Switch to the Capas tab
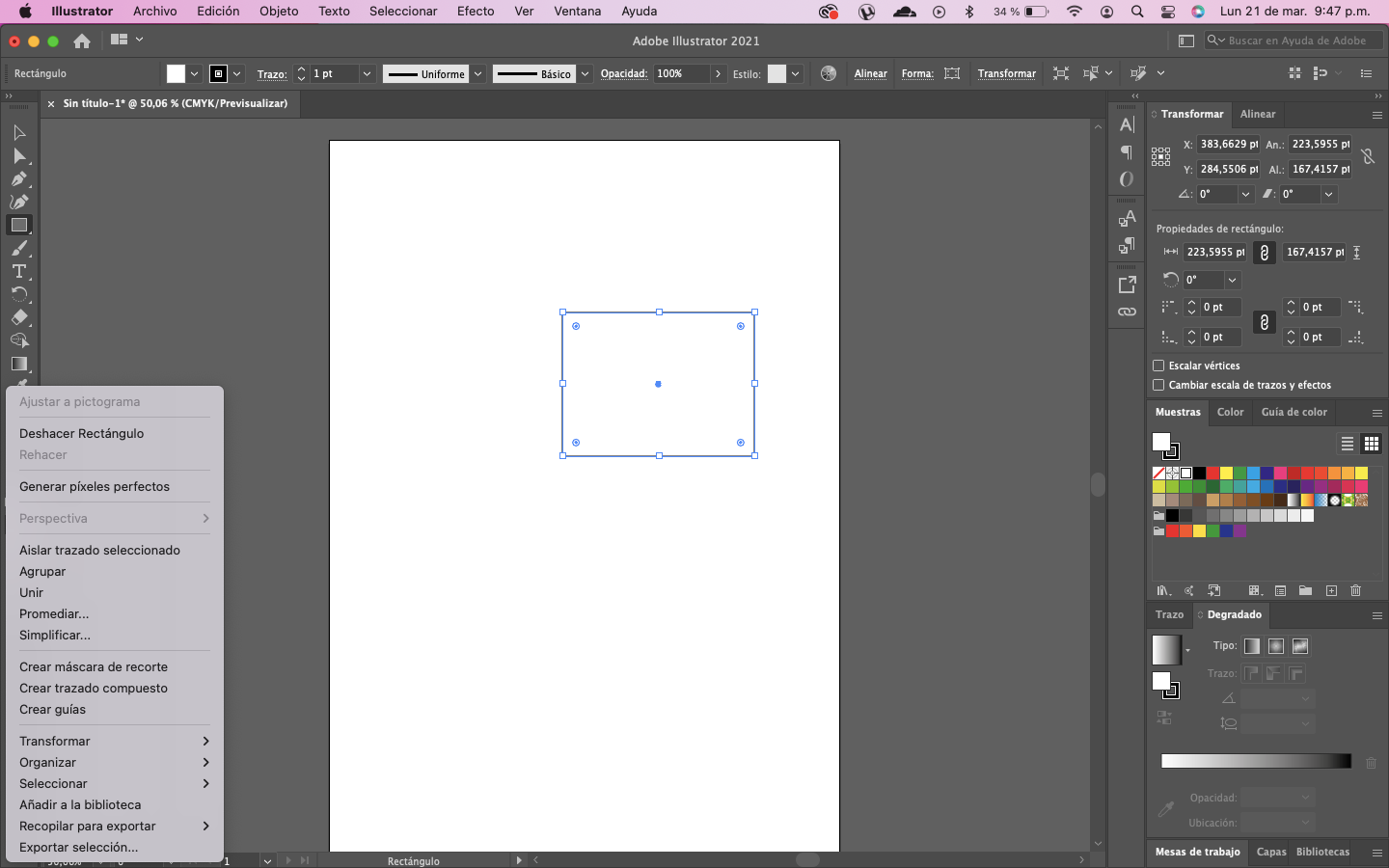This screenshot has height=868, width=1389. point(1270,852)
